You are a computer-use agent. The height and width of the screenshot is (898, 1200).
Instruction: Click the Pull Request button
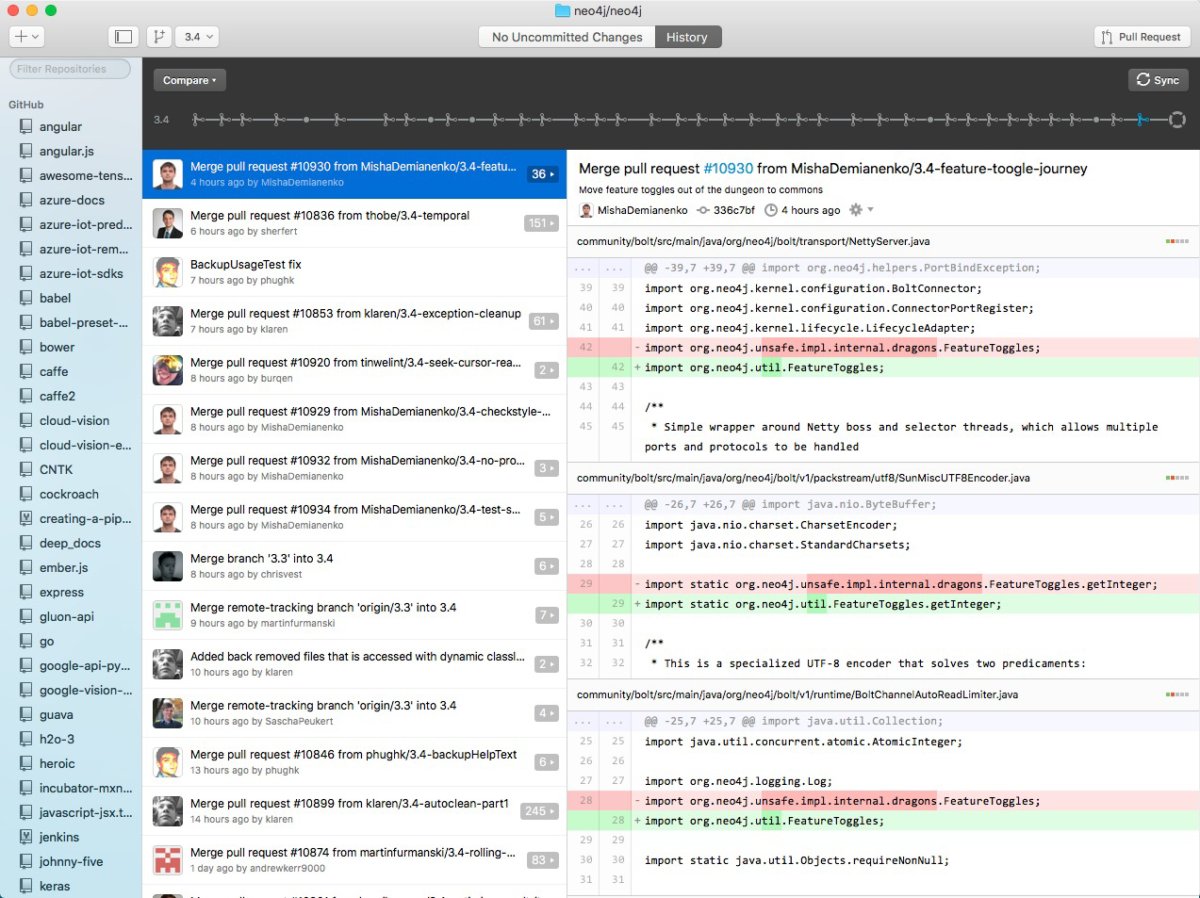(x=1141, y=36)
